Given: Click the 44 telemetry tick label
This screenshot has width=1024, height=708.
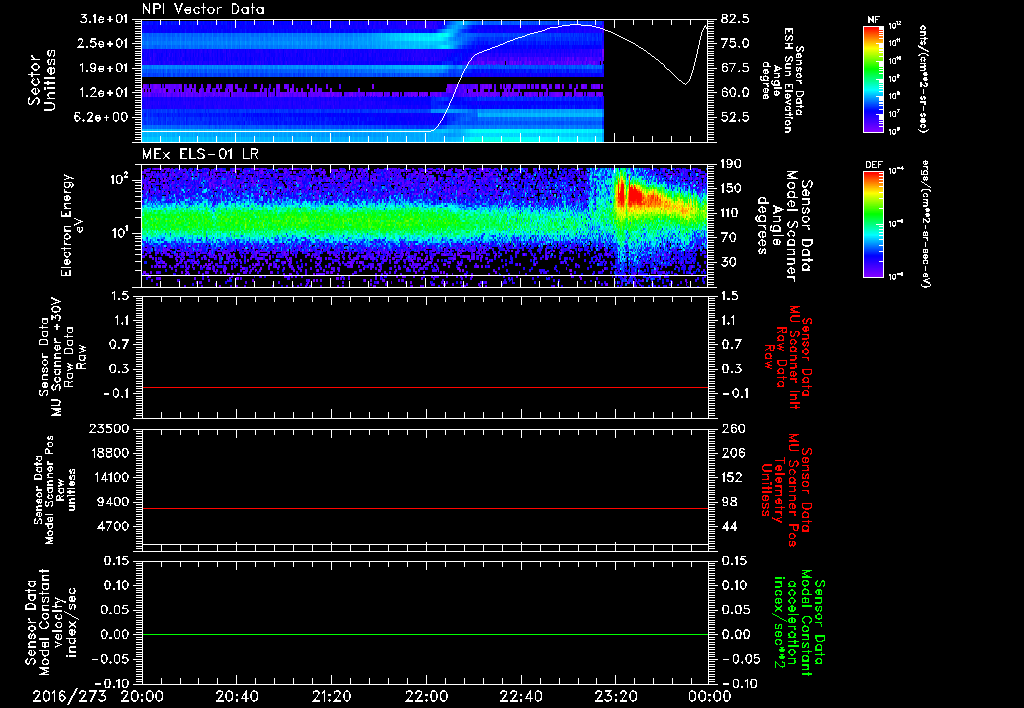Looking at the screenshot, I should coord(729,526).
